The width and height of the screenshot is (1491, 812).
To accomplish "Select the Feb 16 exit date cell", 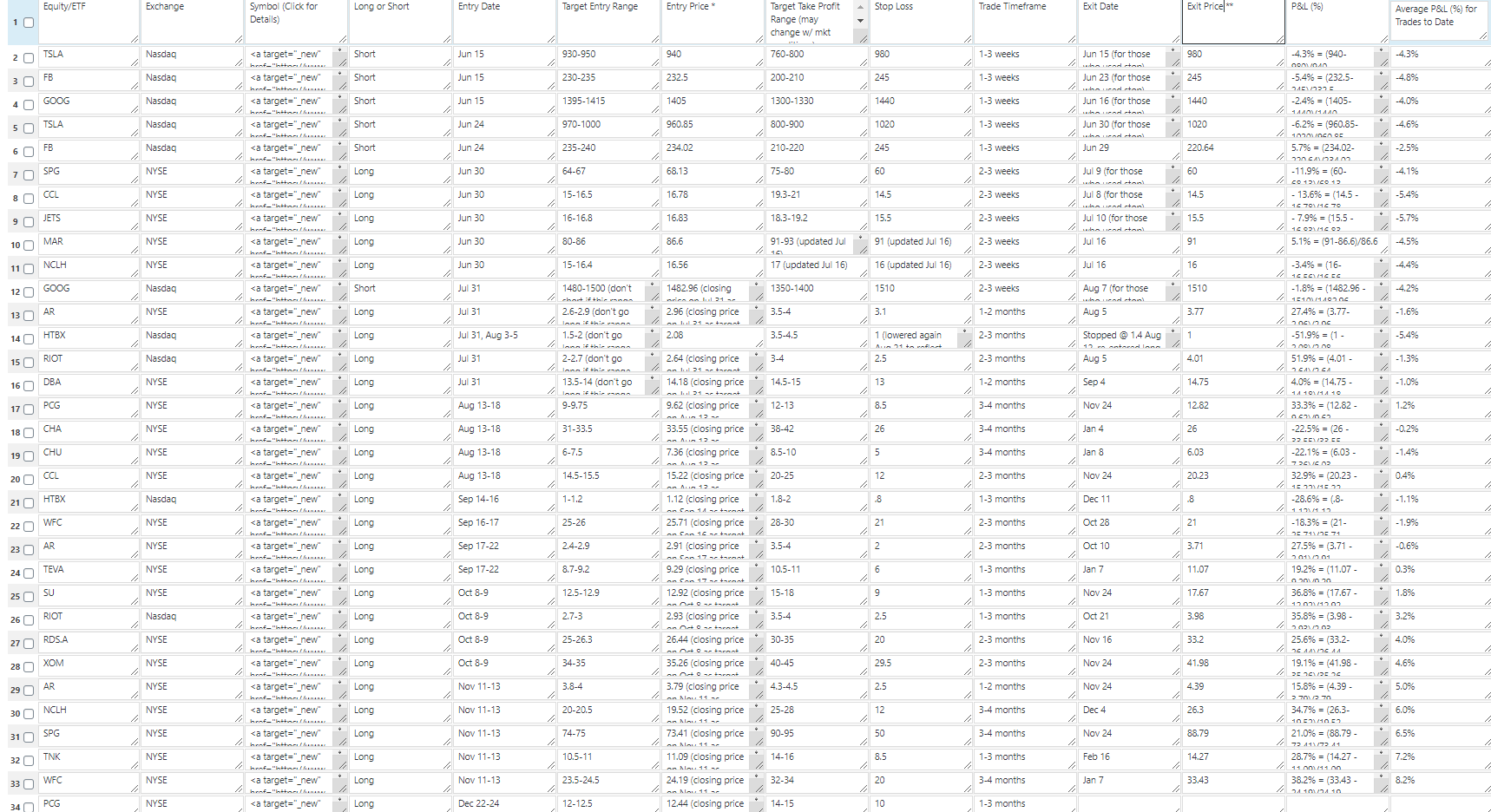I will [1130, 760].
